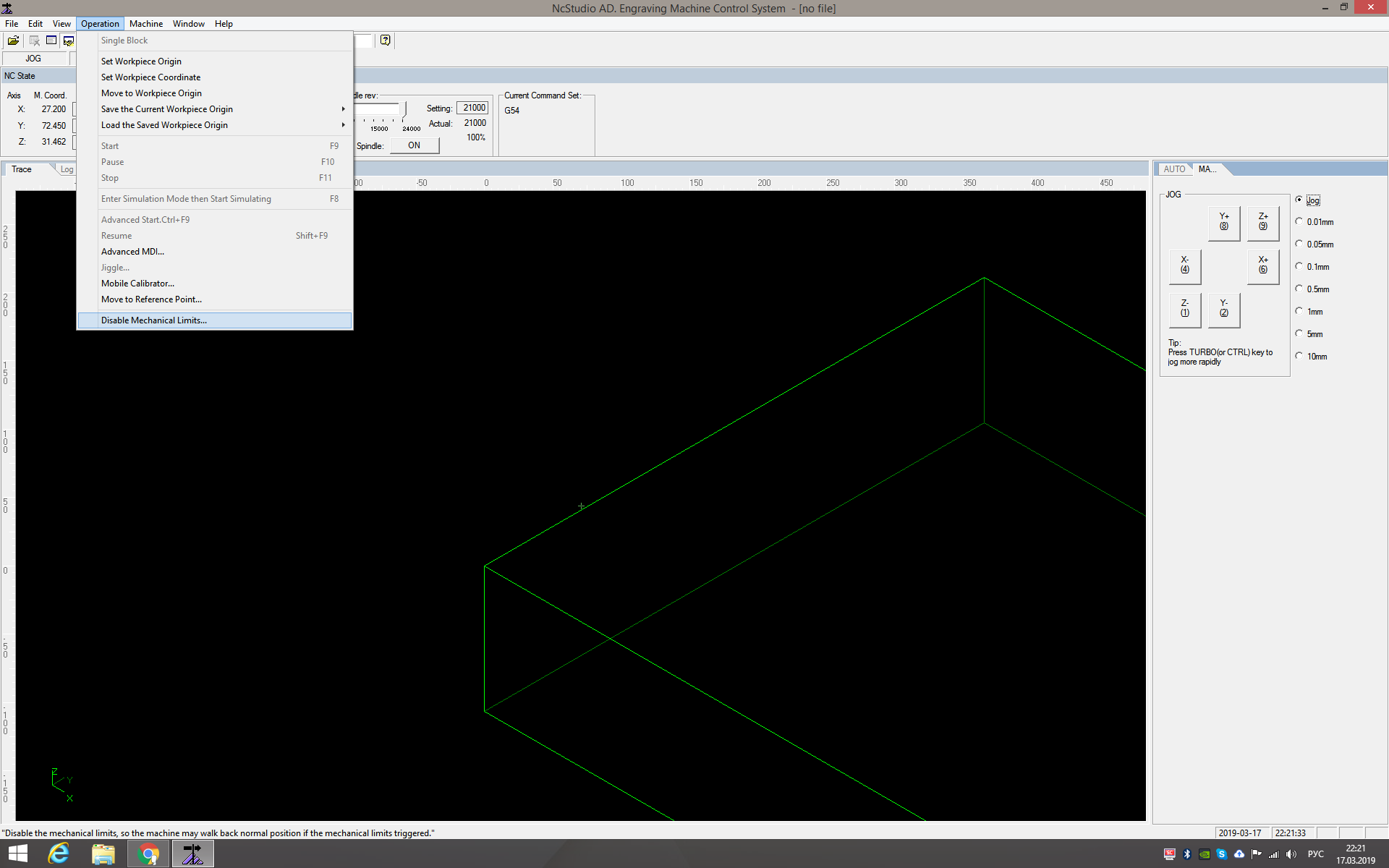1389x868 pixels.
Task: Click the Y+ (8) jog button
Action: [x=1224, y=222]
